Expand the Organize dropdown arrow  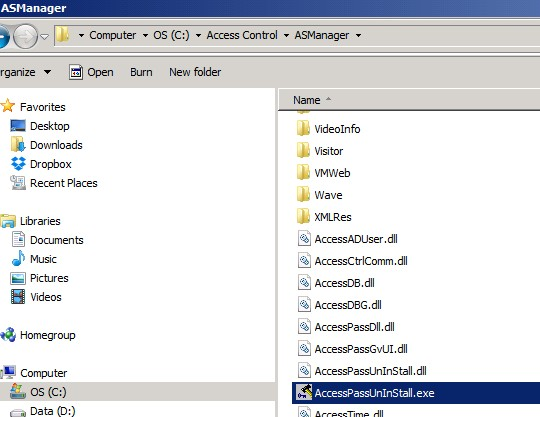tap(48, 72)
